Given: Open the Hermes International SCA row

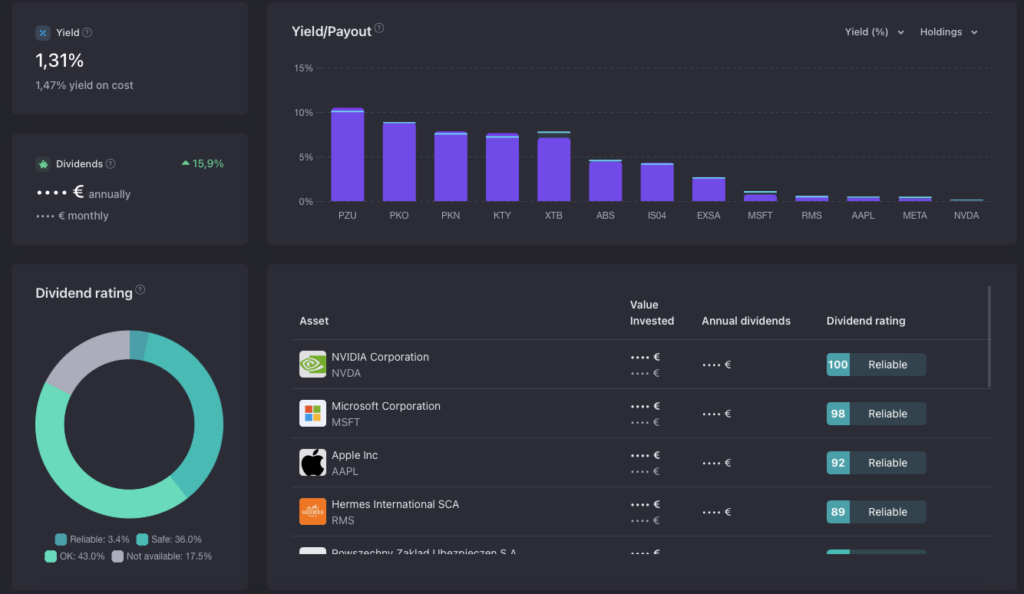Looking at the screenshot, I should (642, 512).
